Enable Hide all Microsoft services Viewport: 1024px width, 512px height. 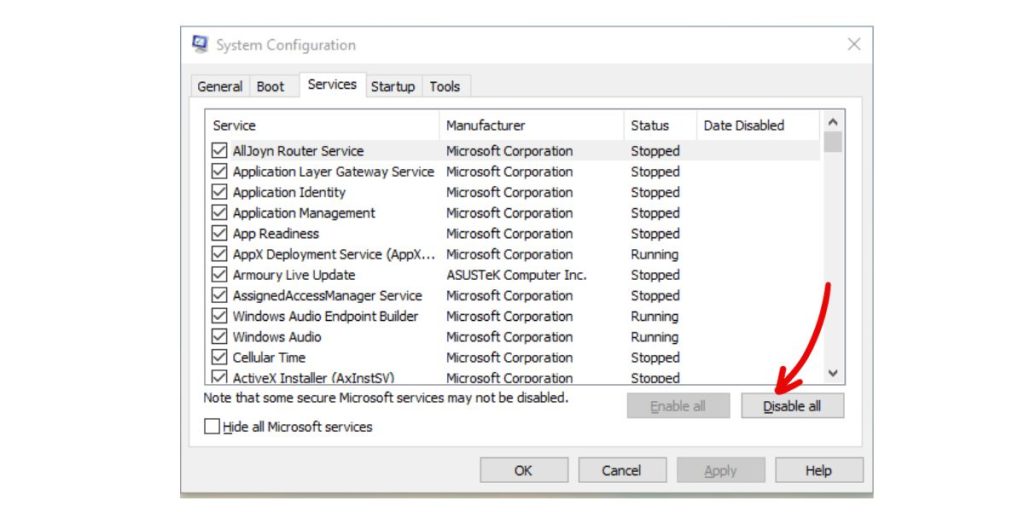tap(212, 426)
